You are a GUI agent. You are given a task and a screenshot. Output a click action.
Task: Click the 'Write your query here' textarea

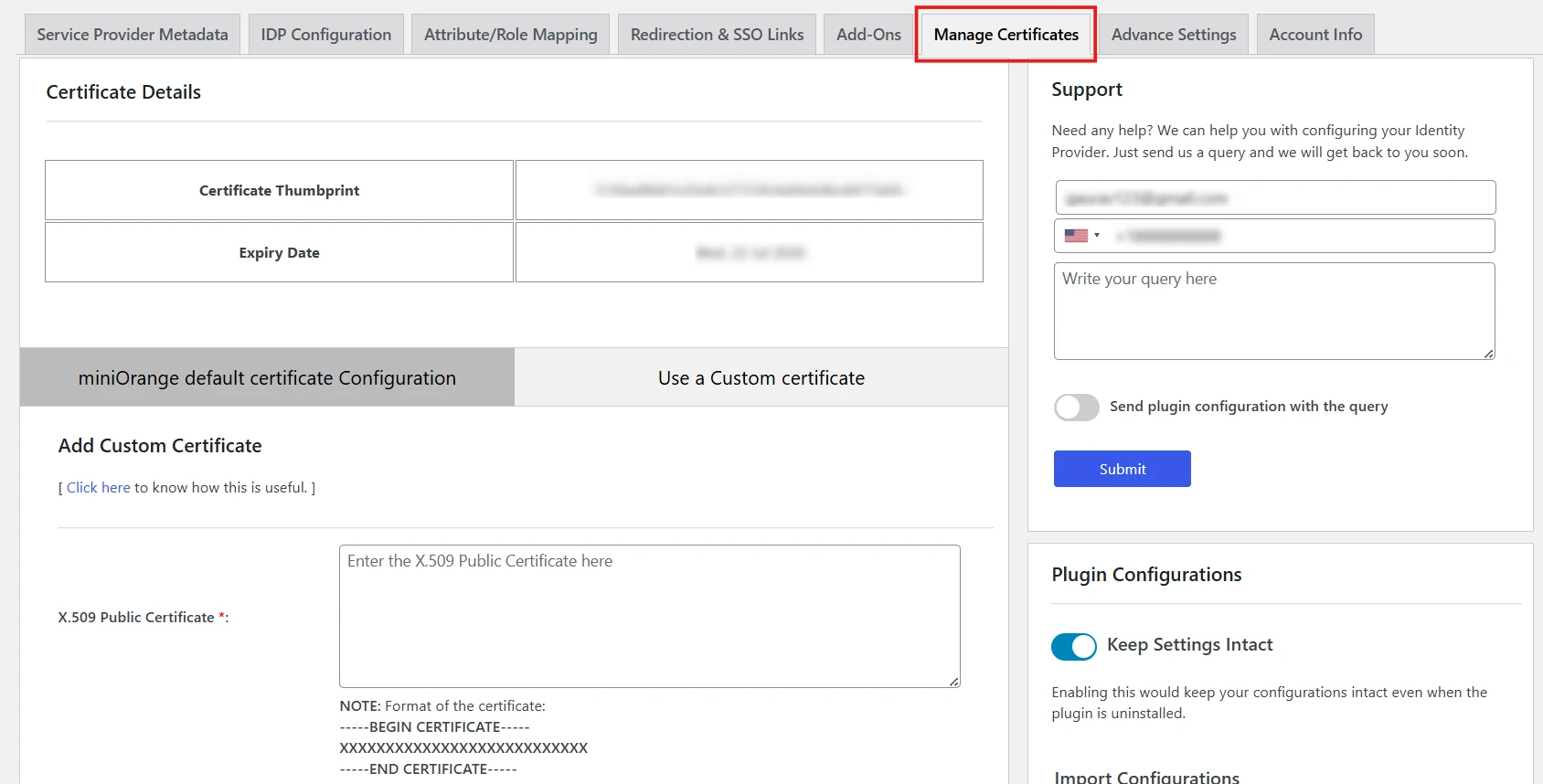point(1274,312)
